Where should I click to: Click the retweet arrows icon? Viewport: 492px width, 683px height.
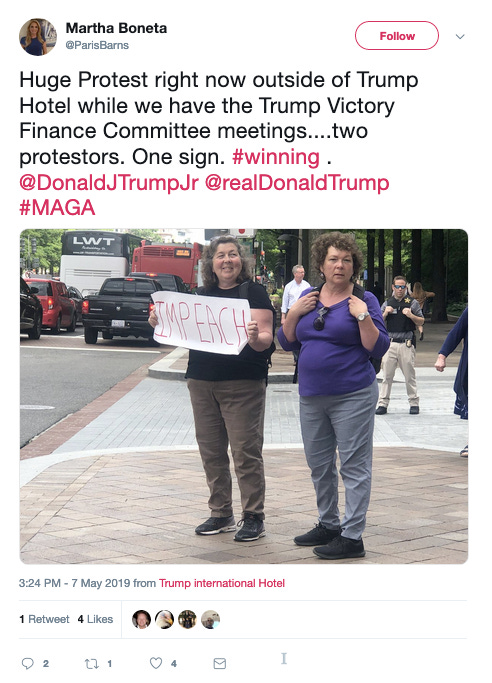91,663
